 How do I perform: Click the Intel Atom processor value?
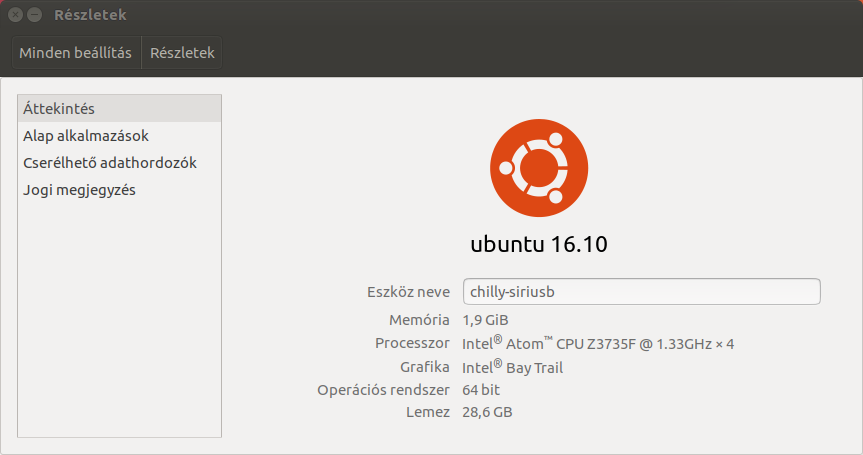(x=598, y=343)
